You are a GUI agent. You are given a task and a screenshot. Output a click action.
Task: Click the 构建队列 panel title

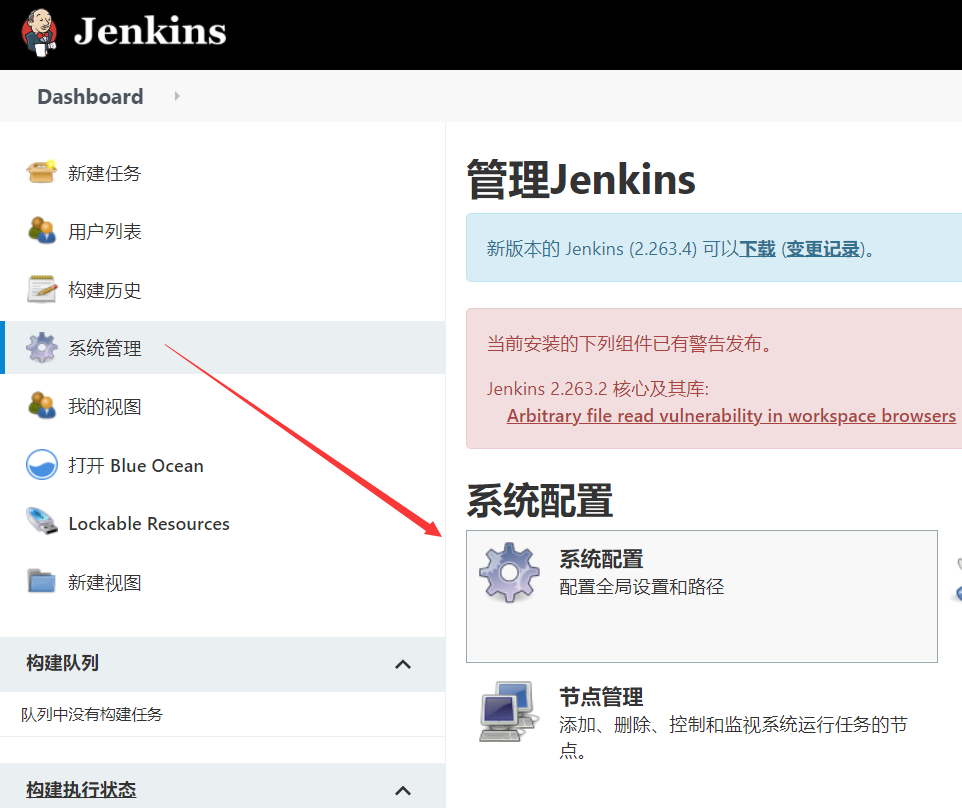click(x=63, y=663)
